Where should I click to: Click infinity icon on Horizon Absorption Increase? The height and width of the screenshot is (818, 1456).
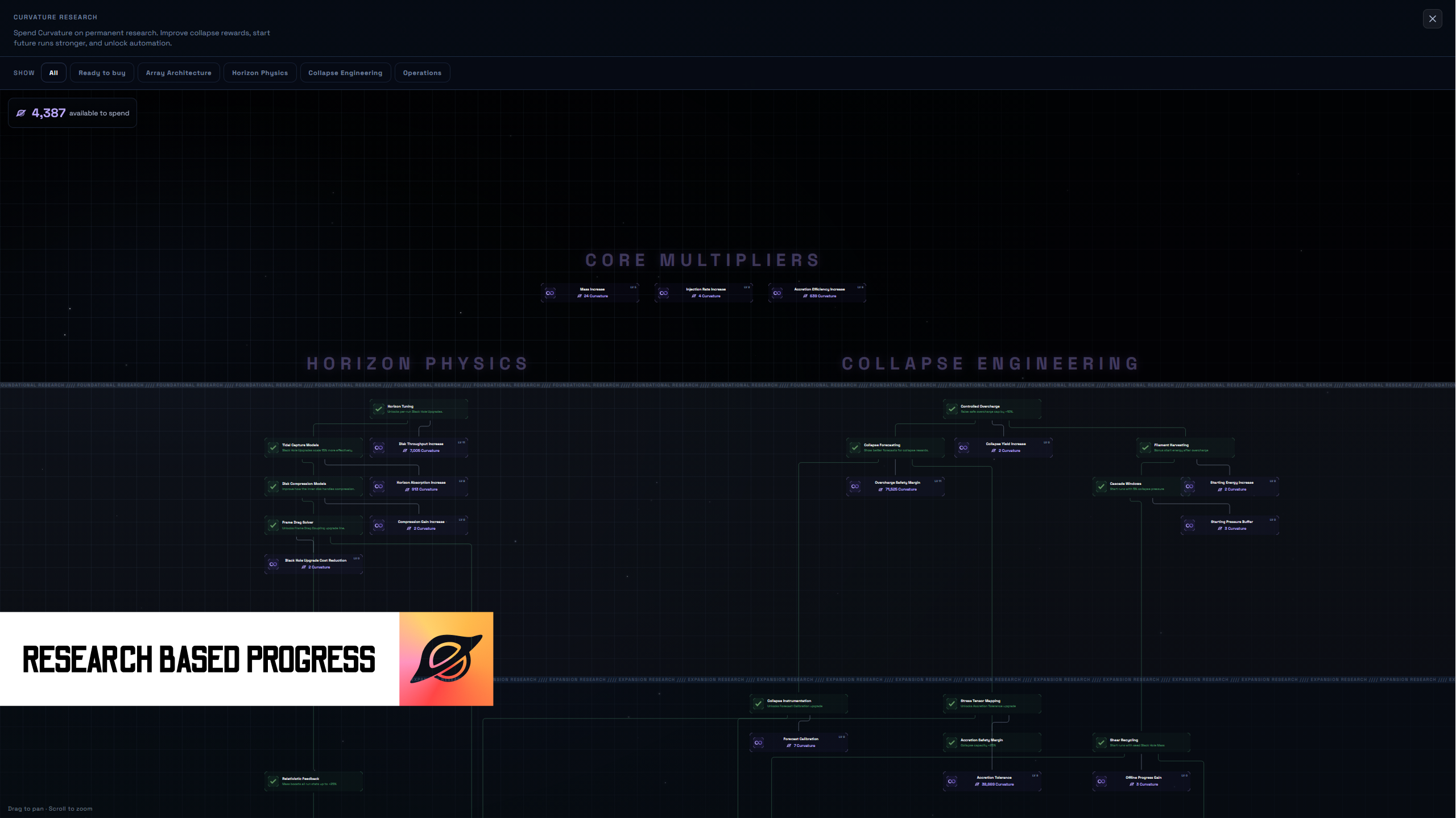(x=379, y=487)
